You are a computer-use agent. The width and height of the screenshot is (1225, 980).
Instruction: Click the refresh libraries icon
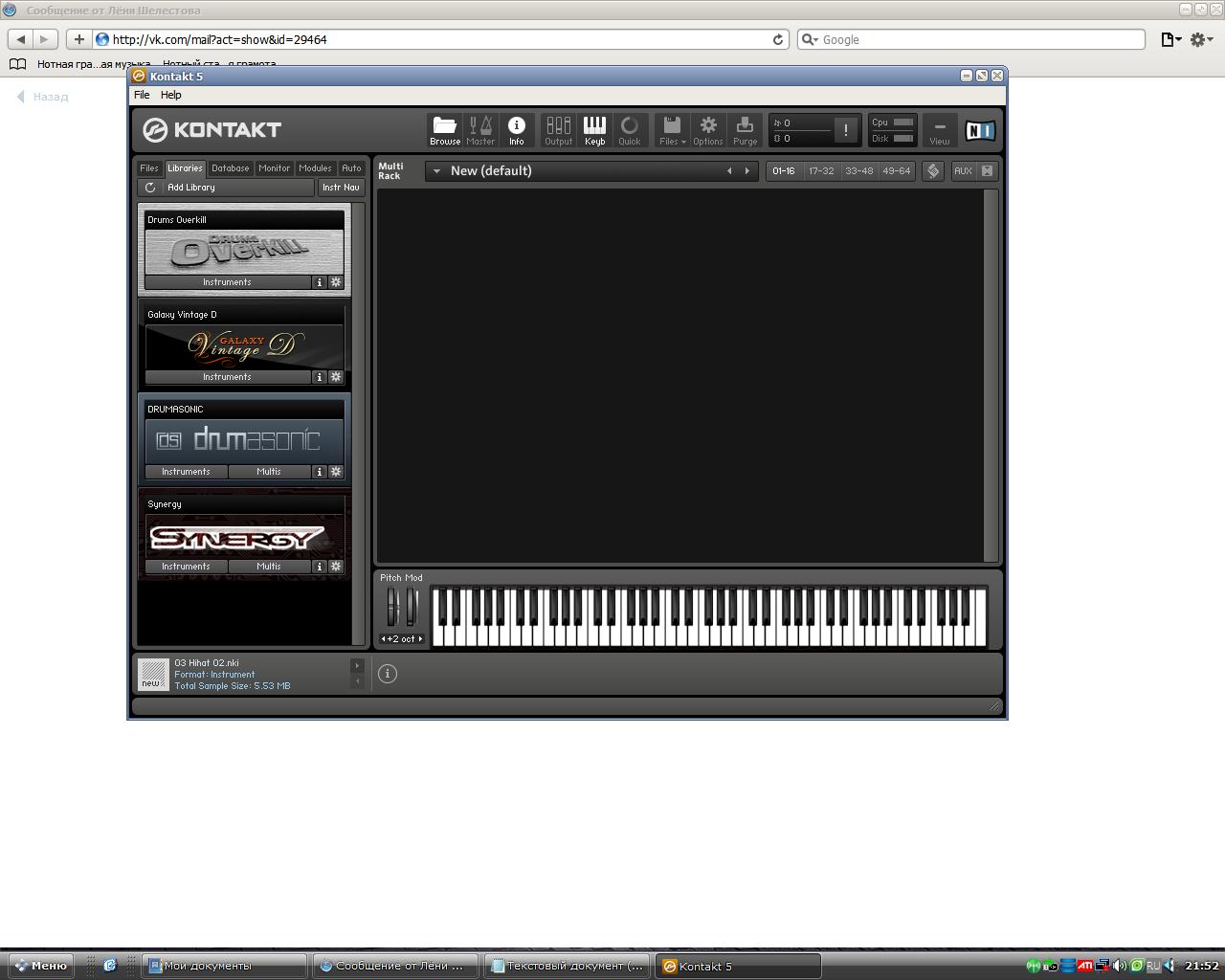point(150,188)
